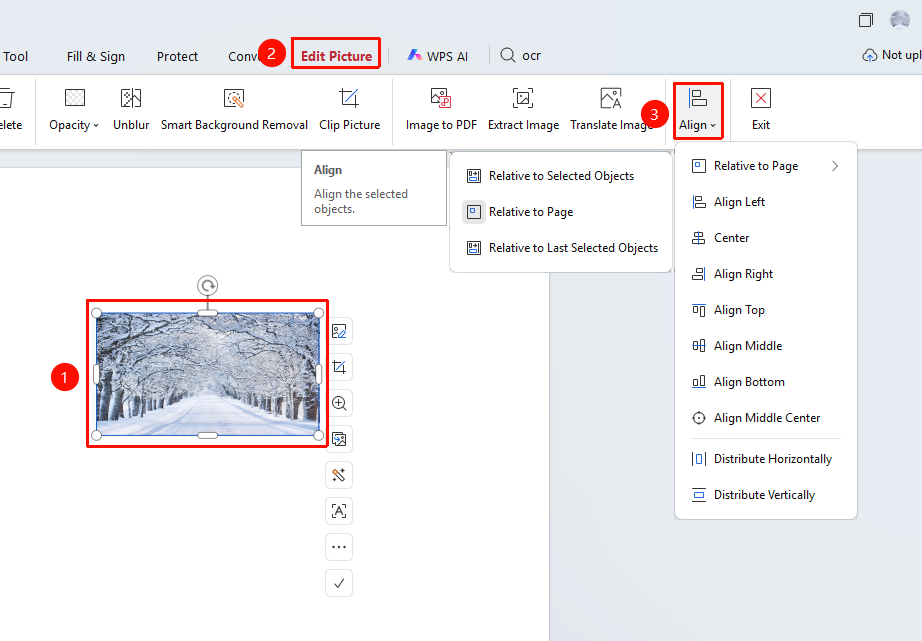The height and width of the screenshot is (641, 922).
Task: Click Align Middle Center
Action: click(x=766, y=418)
